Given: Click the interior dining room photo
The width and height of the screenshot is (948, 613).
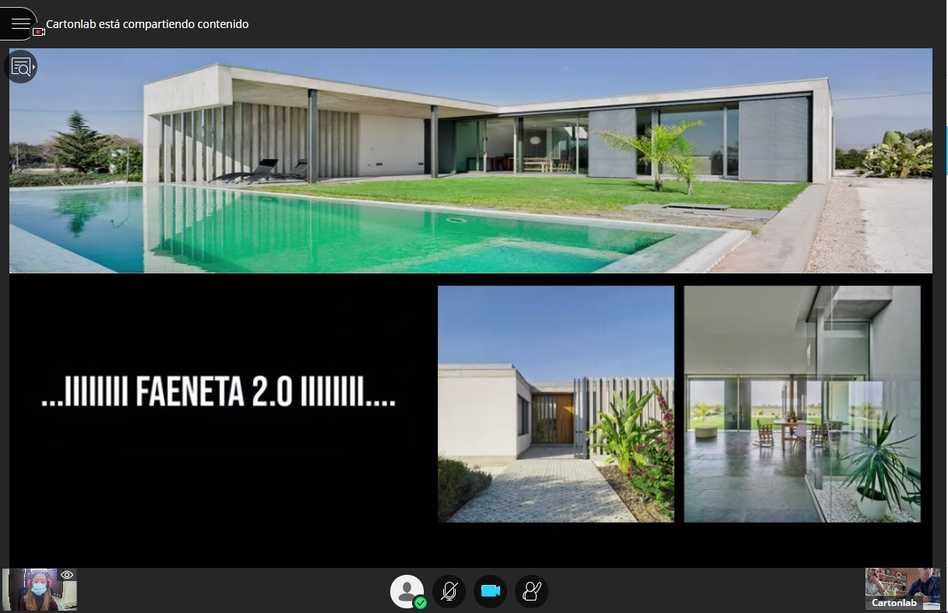Looking at the screenshot, I should 801,403.
